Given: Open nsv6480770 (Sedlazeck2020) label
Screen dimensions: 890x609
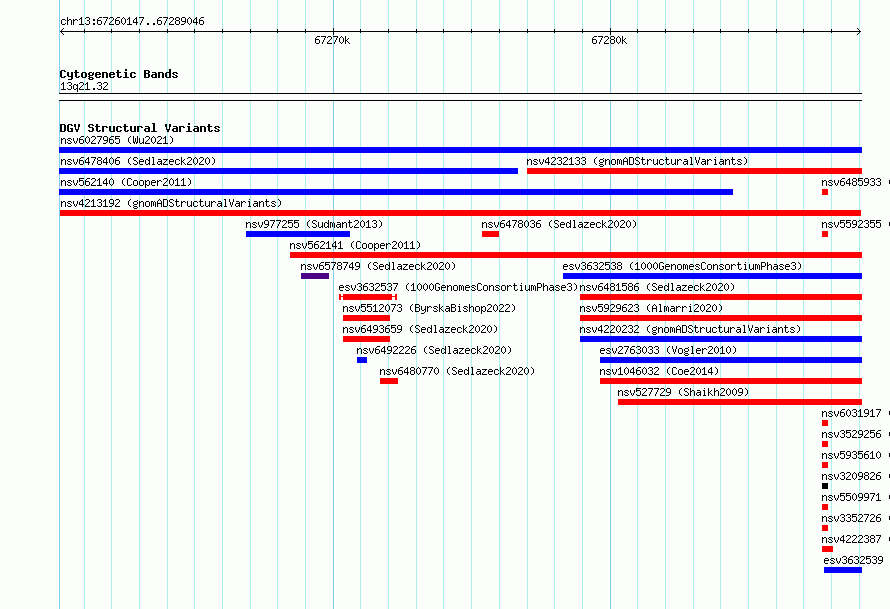Looking at the screenshot, I should 457,371.
